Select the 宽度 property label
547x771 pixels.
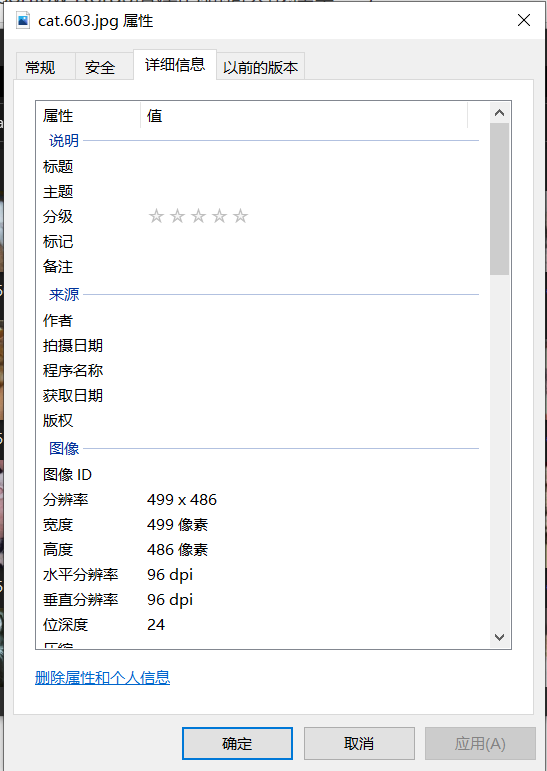(x=58, y=525)
